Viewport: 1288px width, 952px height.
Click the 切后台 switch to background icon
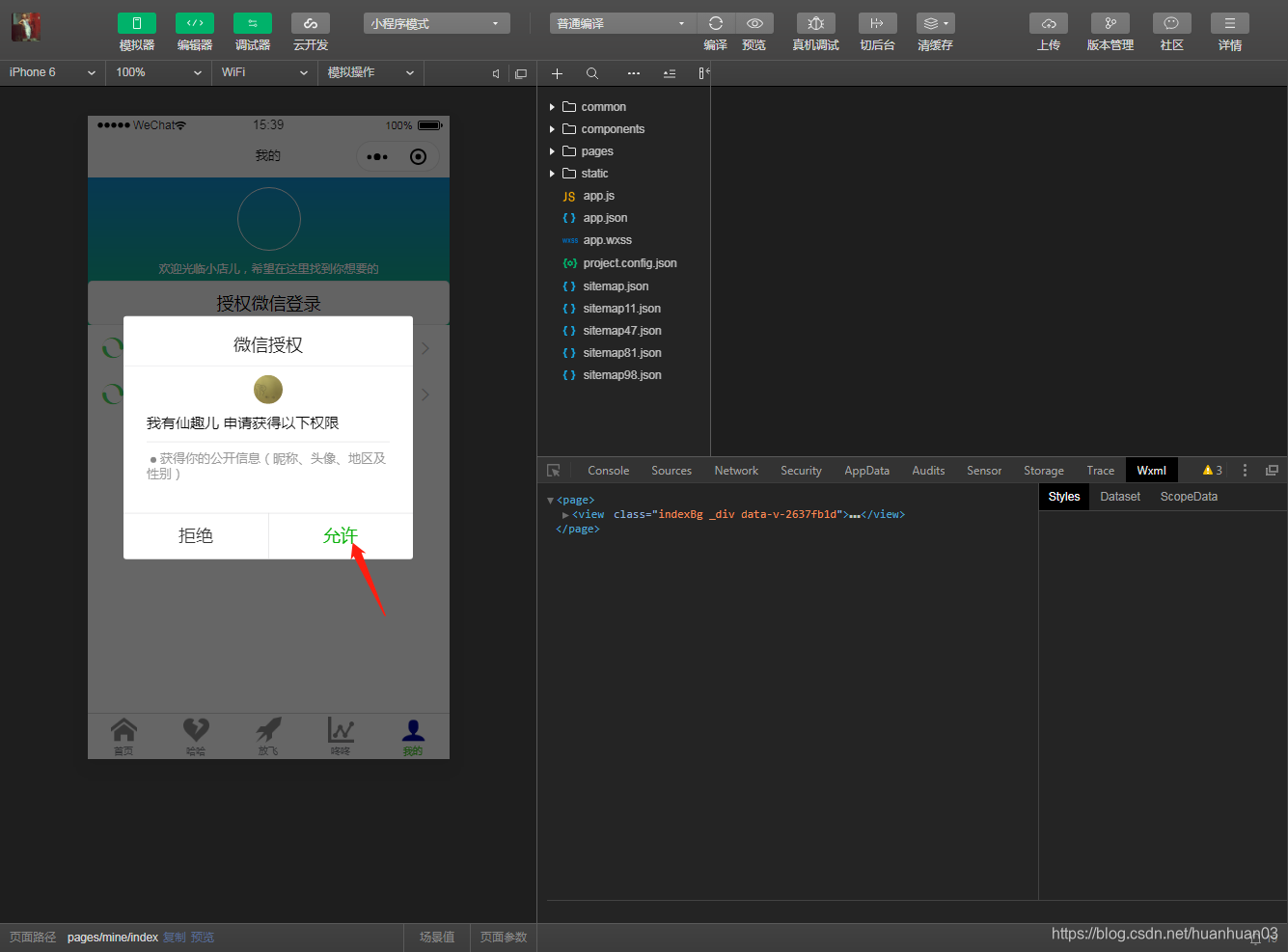pos(877,23)
